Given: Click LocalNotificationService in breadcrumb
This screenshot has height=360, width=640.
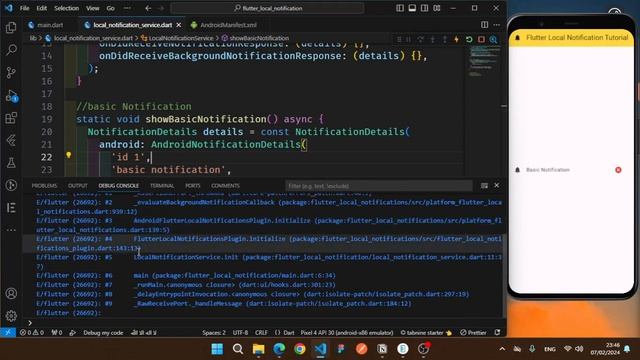Looking at the screenshot, I should coord(181,38).
